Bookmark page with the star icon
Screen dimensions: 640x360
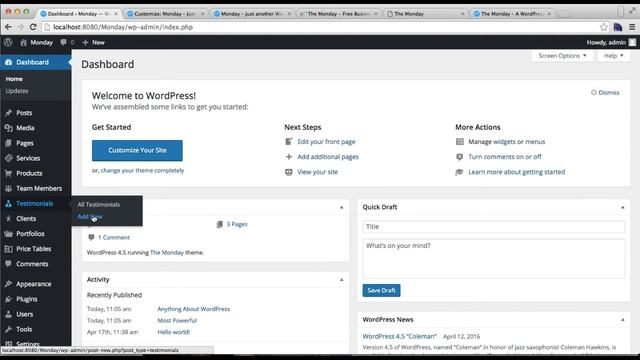[604, 27]
